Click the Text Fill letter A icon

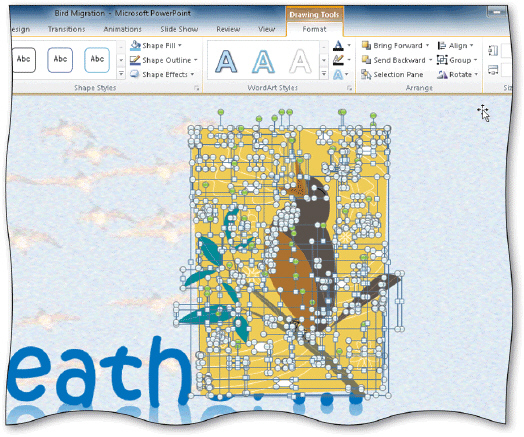(x=338, y=45)
